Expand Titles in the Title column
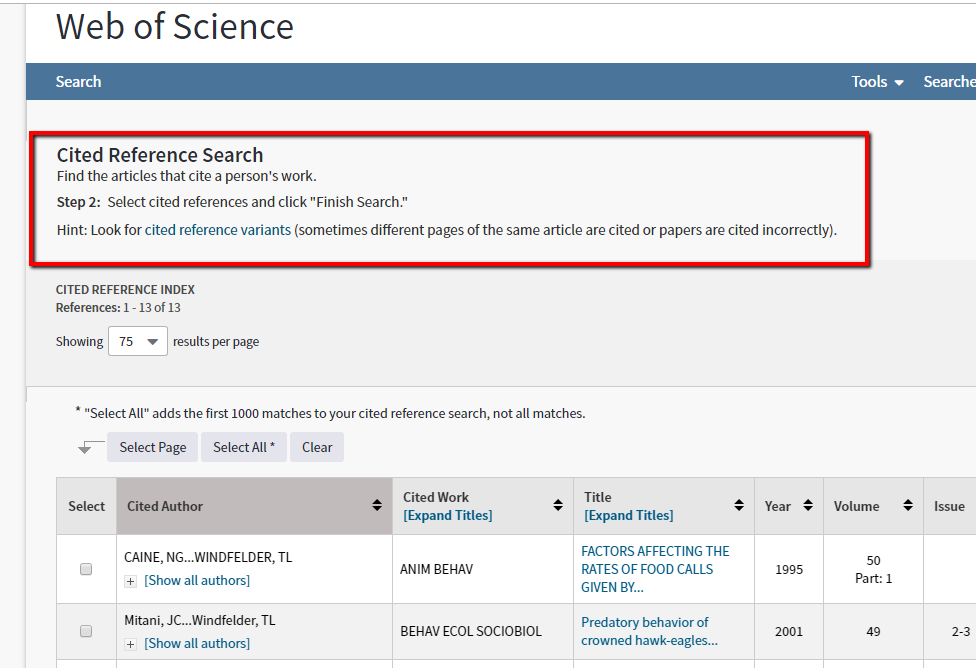Image resolution: width=976 pixels, height=668 pixels. [x=629, y=515]
